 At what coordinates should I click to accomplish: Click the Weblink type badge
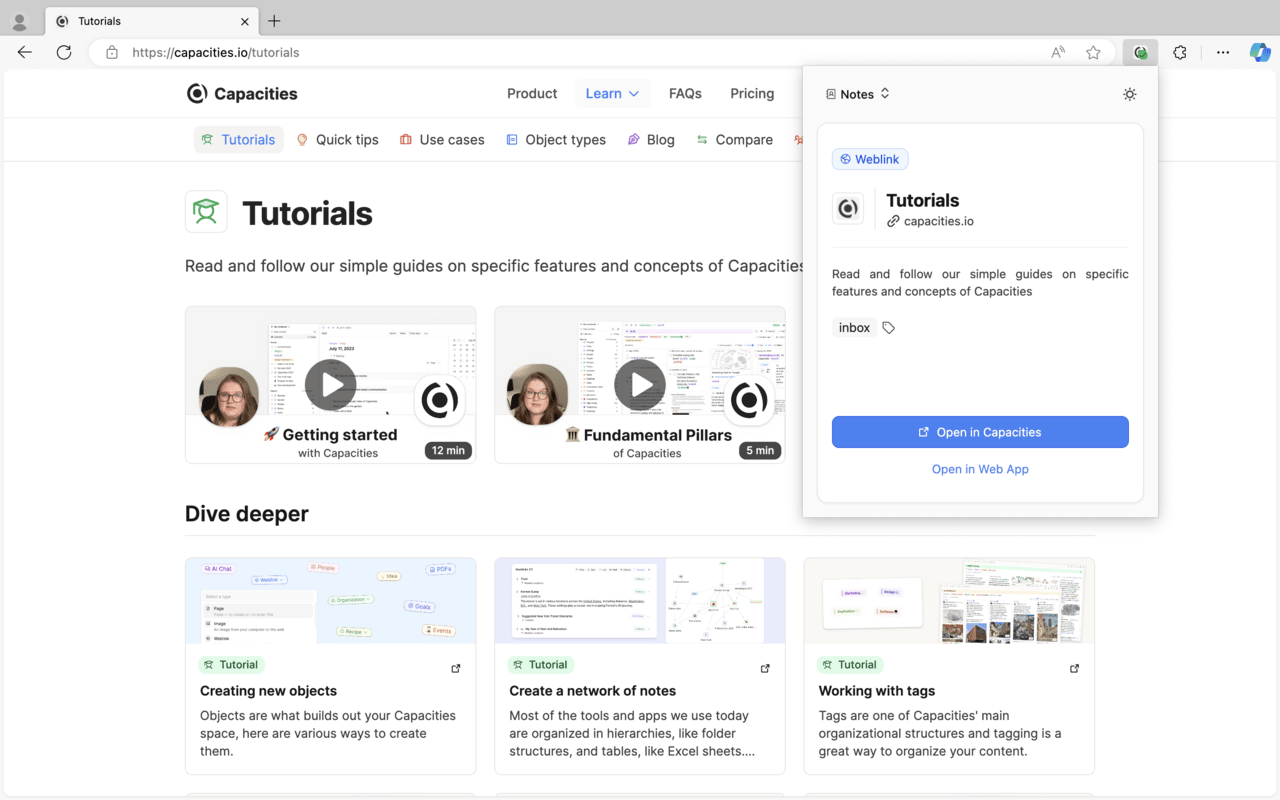point(870,159)
